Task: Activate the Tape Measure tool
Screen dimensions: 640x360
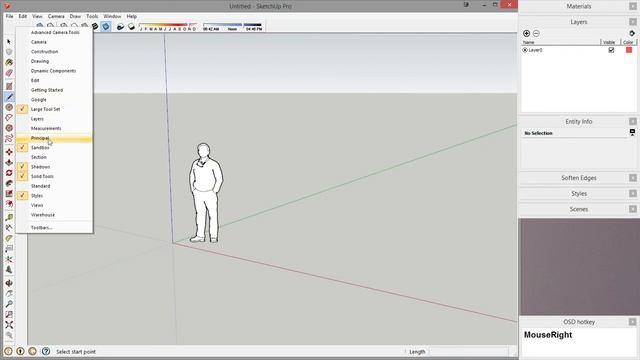Action: [x=9, y=218]
